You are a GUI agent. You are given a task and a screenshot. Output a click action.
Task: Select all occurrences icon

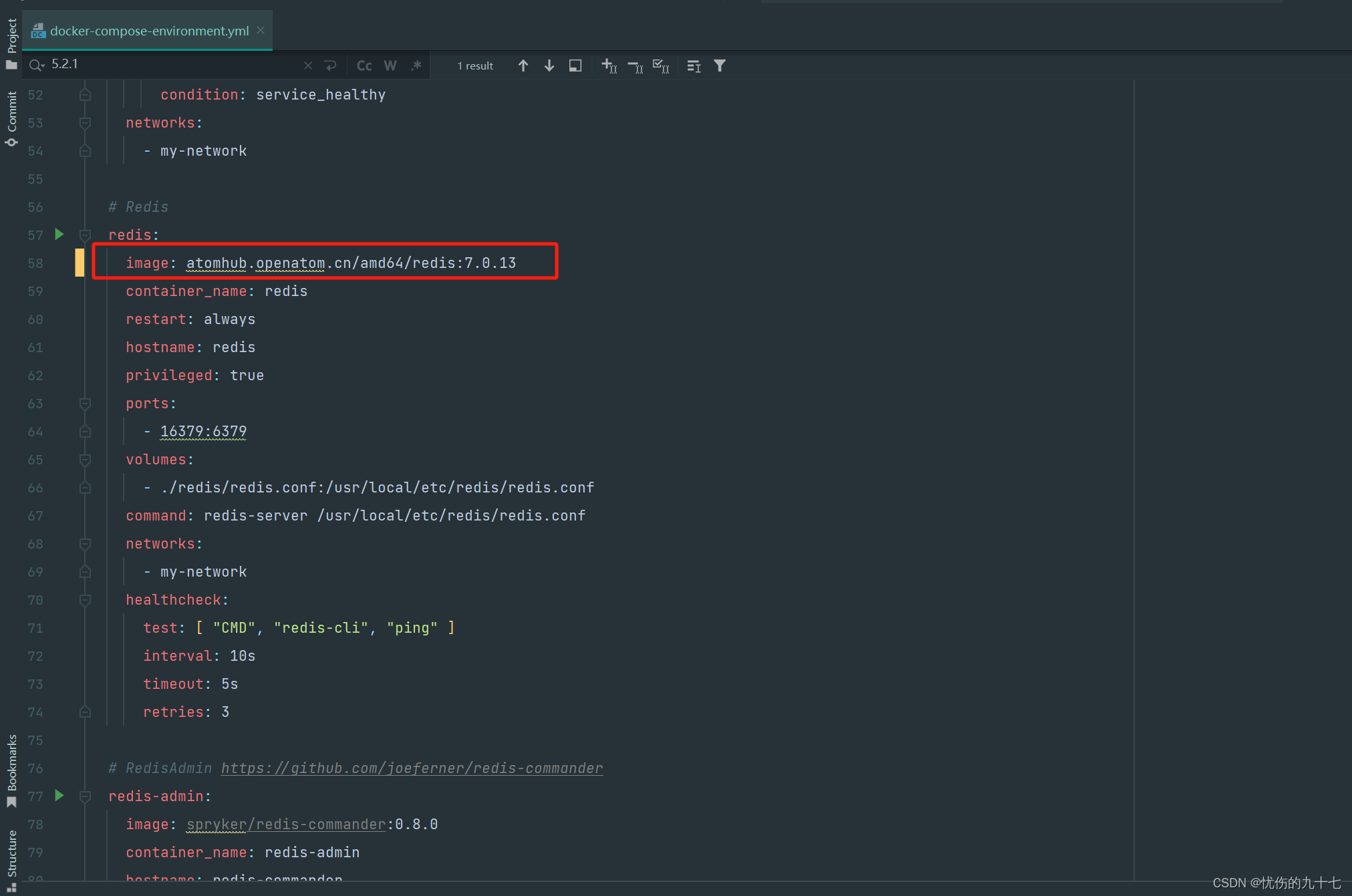point(660,65)
